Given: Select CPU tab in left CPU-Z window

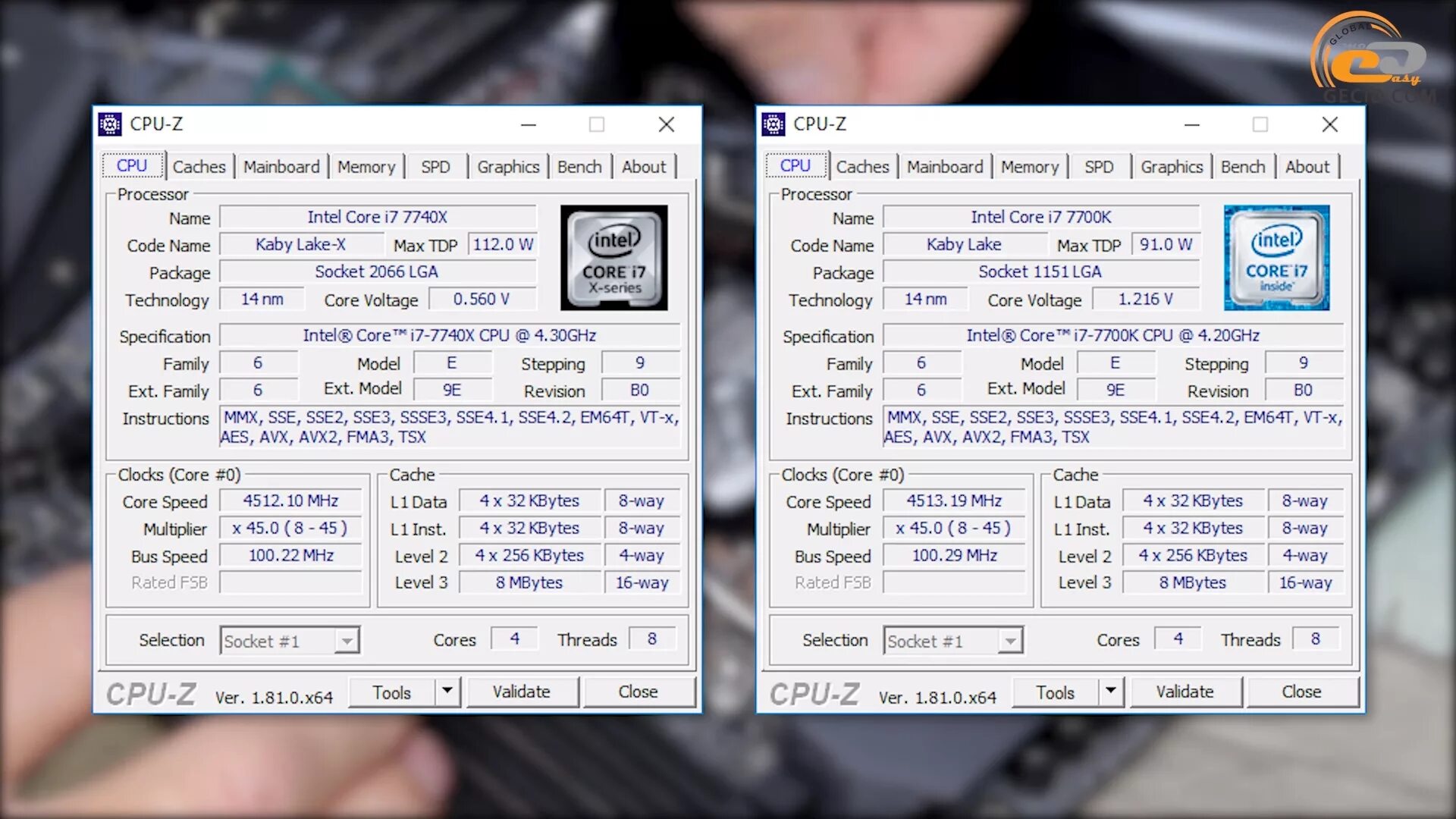Looking at the screenshot, I should (132, 165).
